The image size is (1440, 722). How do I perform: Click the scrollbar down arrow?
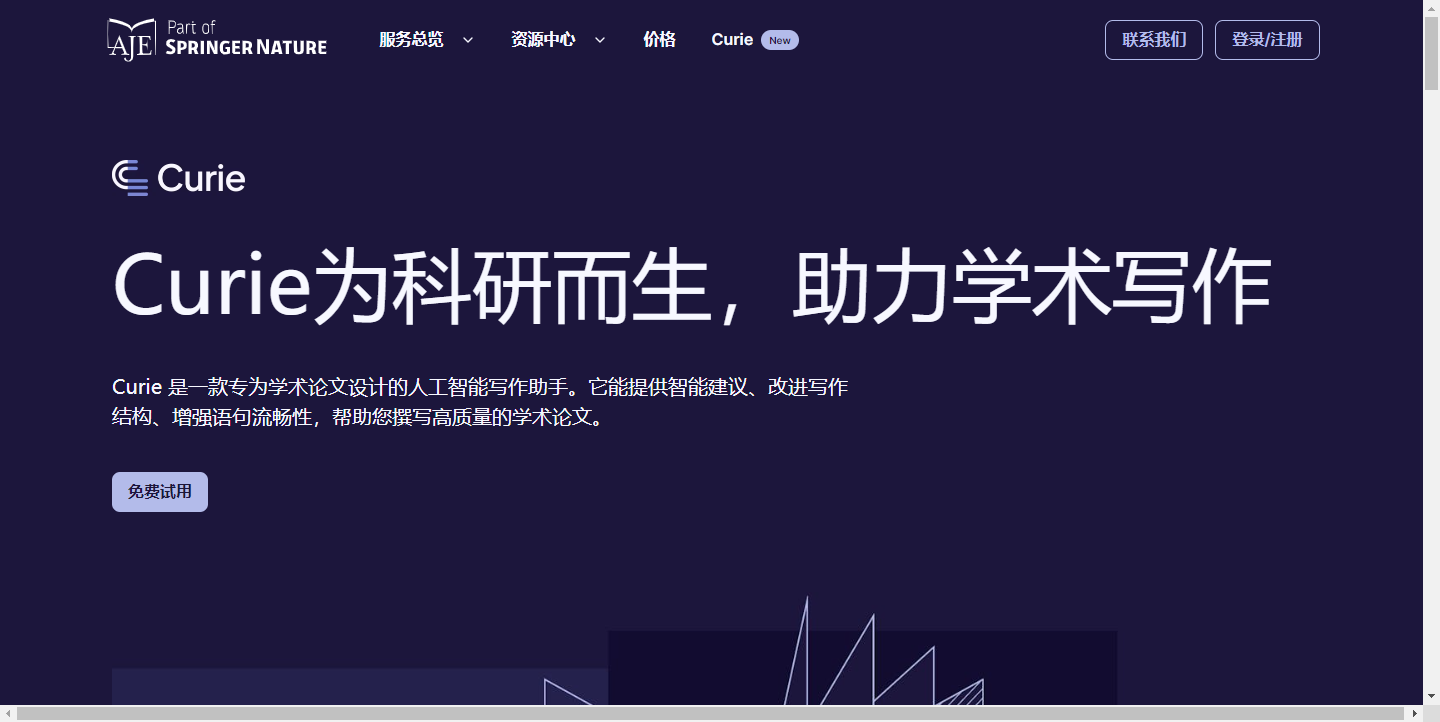click(1431, 696)
